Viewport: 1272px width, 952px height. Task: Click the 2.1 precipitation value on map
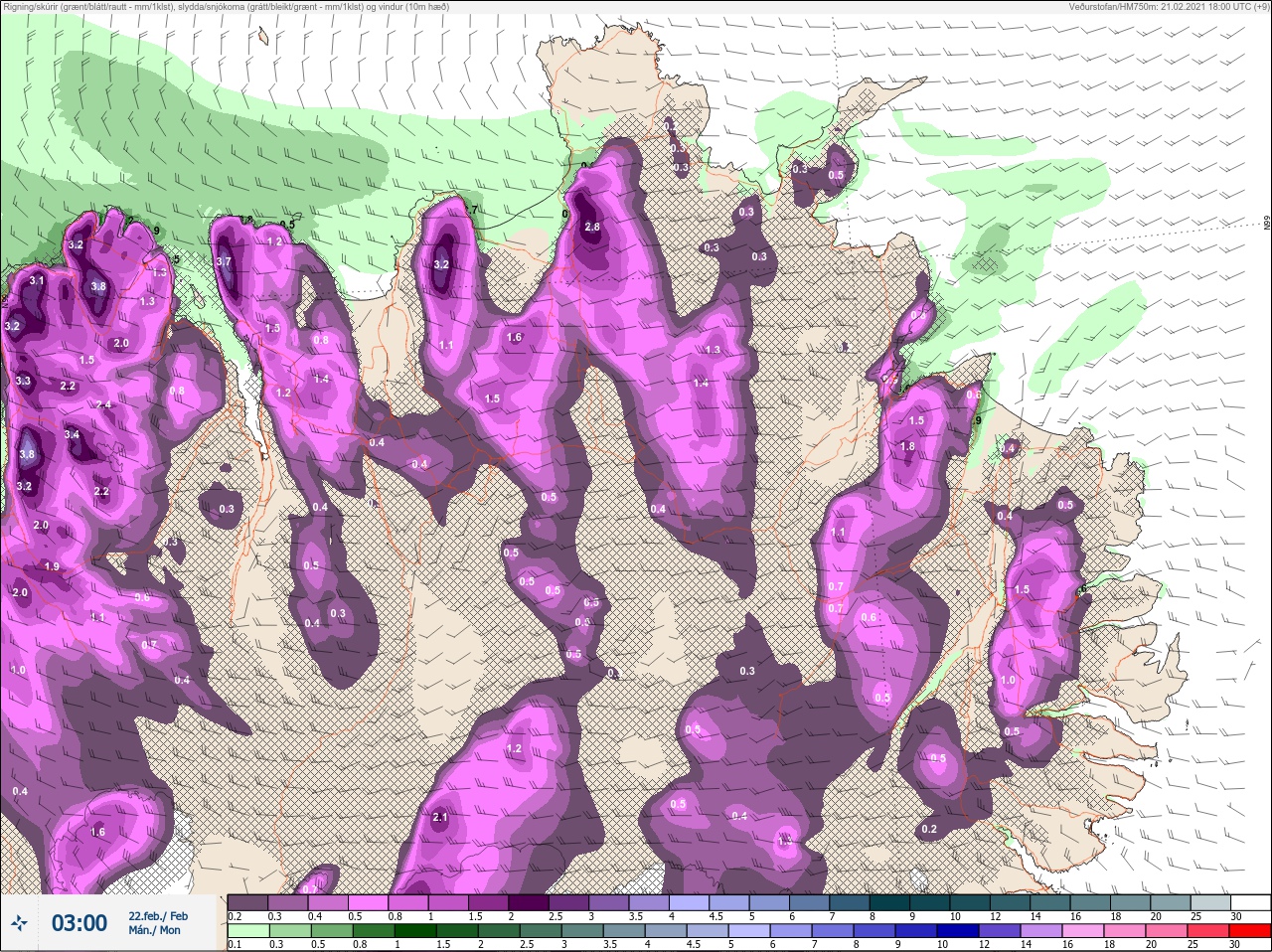(441, 818)
